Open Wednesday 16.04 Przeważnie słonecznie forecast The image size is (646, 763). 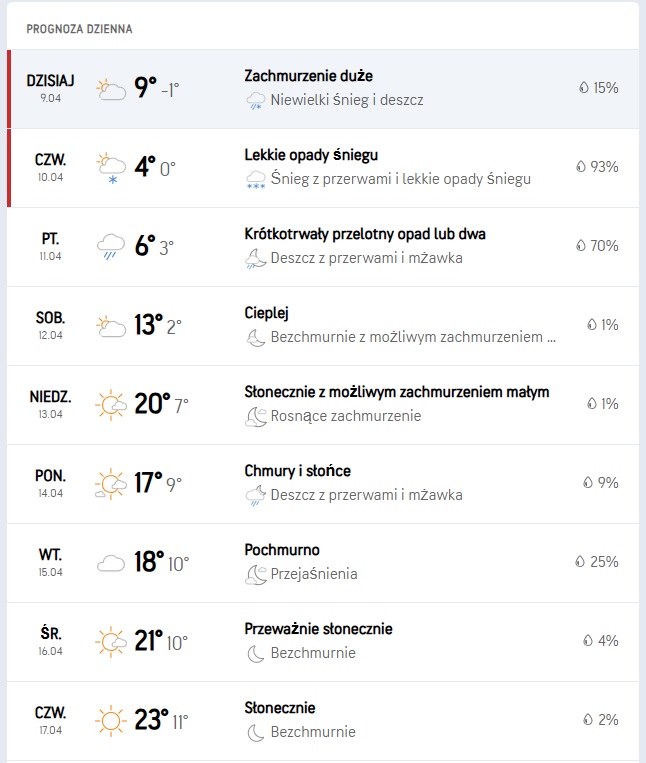pos(322,641)
